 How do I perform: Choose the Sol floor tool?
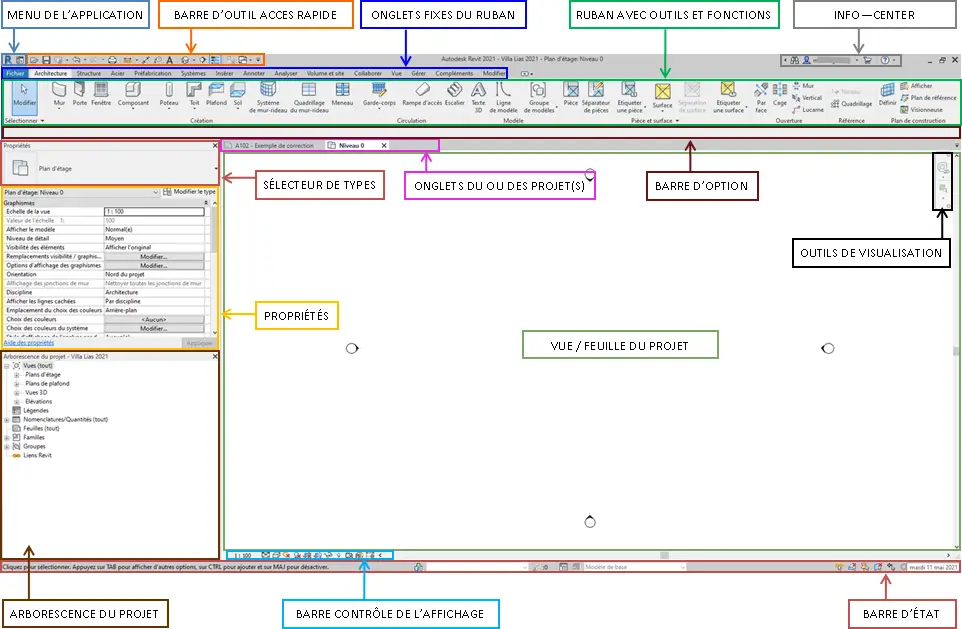coord(238,96)
